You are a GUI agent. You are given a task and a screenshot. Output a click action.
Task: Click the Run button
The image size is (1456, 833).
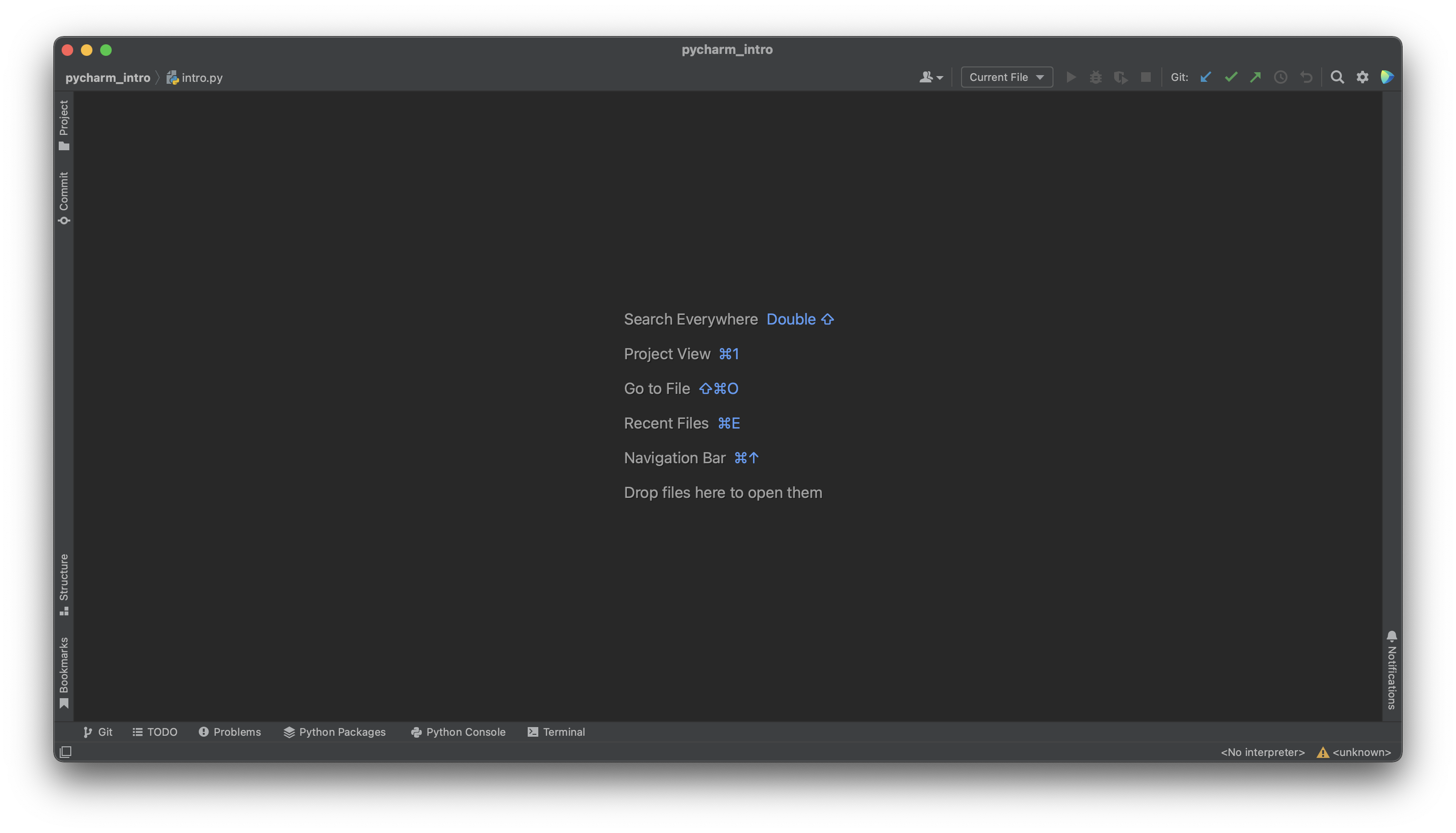point(1071,77)
